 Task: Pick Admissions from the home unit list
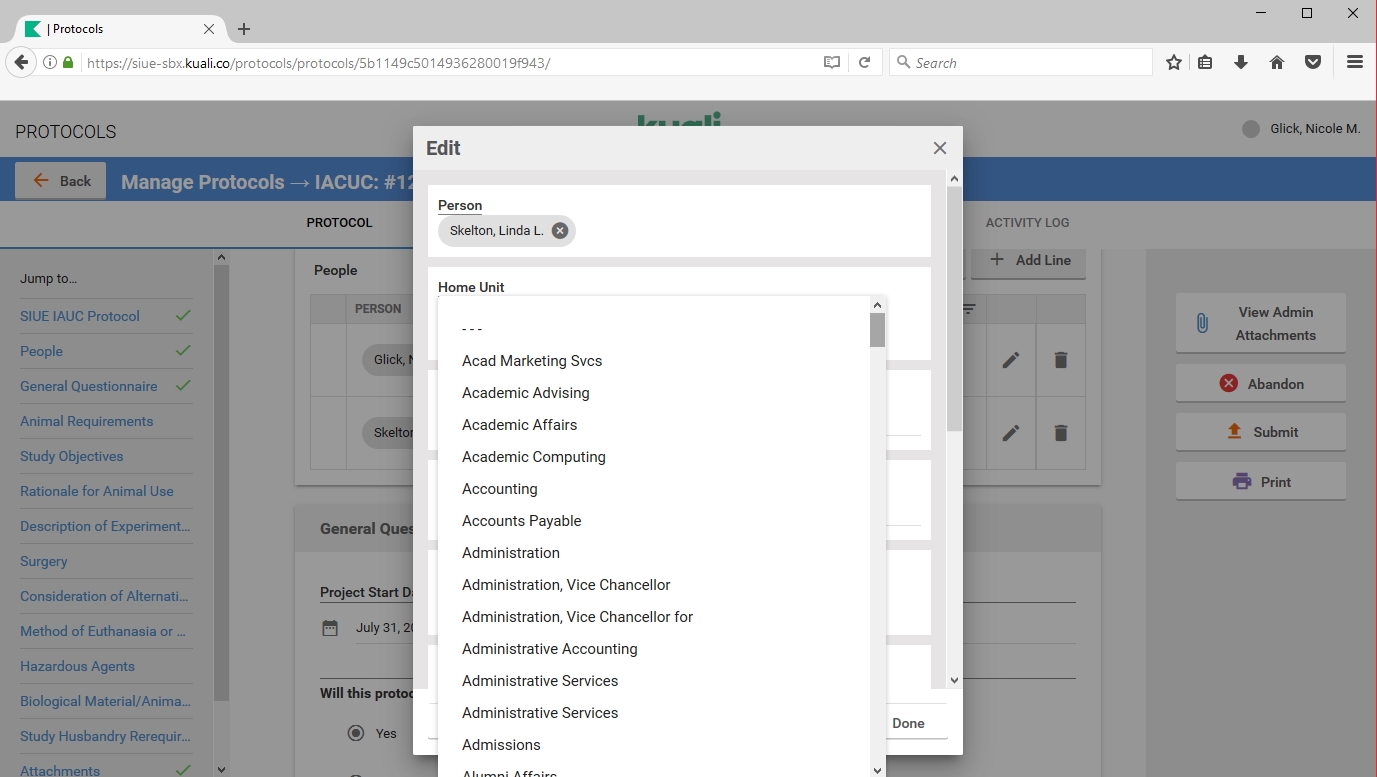click(501, 745)
